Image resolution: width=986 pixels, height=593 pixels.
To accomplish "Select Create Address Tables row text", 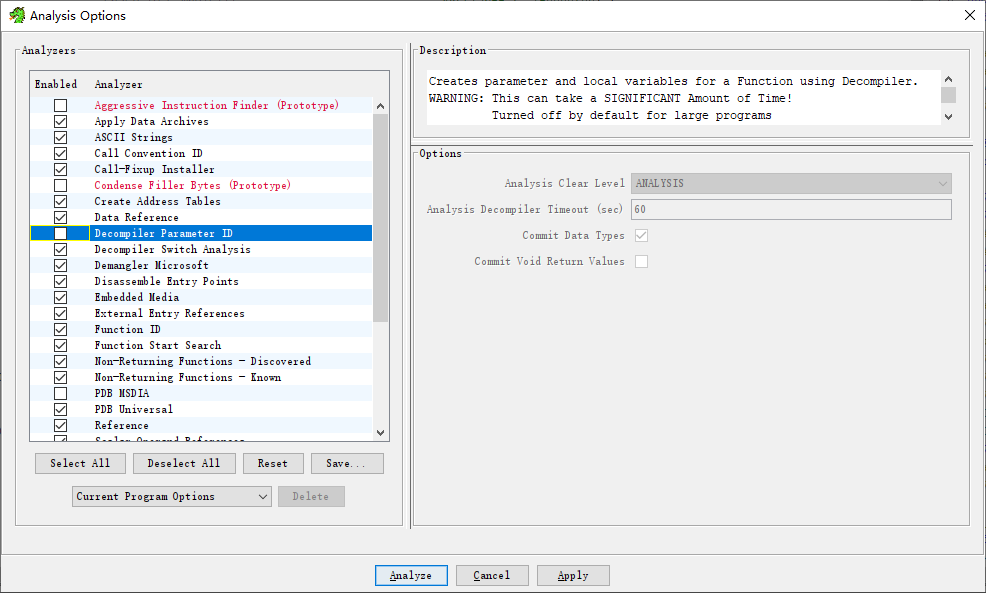I will coord(158,202).
